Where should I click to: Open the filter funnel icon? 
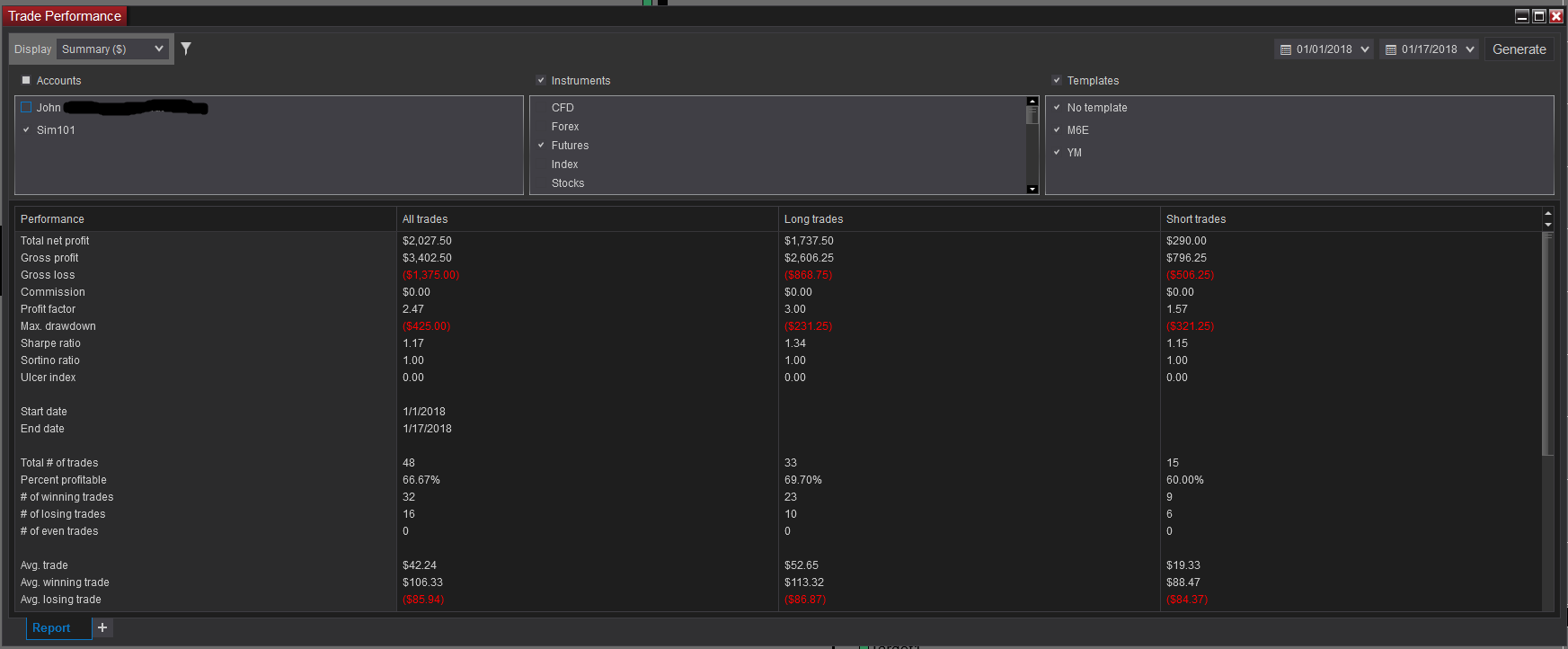click(x=186, y=49)
